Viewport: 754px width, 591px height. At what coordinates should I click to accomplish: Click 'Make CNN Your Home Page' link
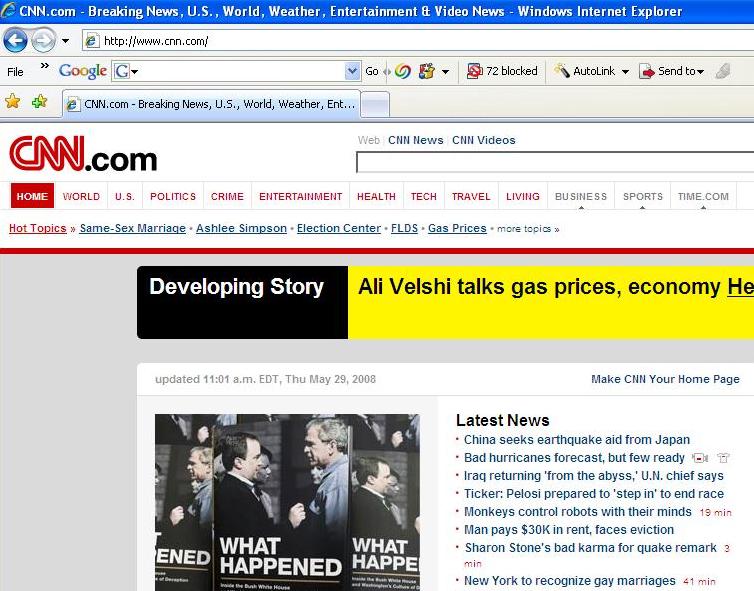click(x=665, y=379)
